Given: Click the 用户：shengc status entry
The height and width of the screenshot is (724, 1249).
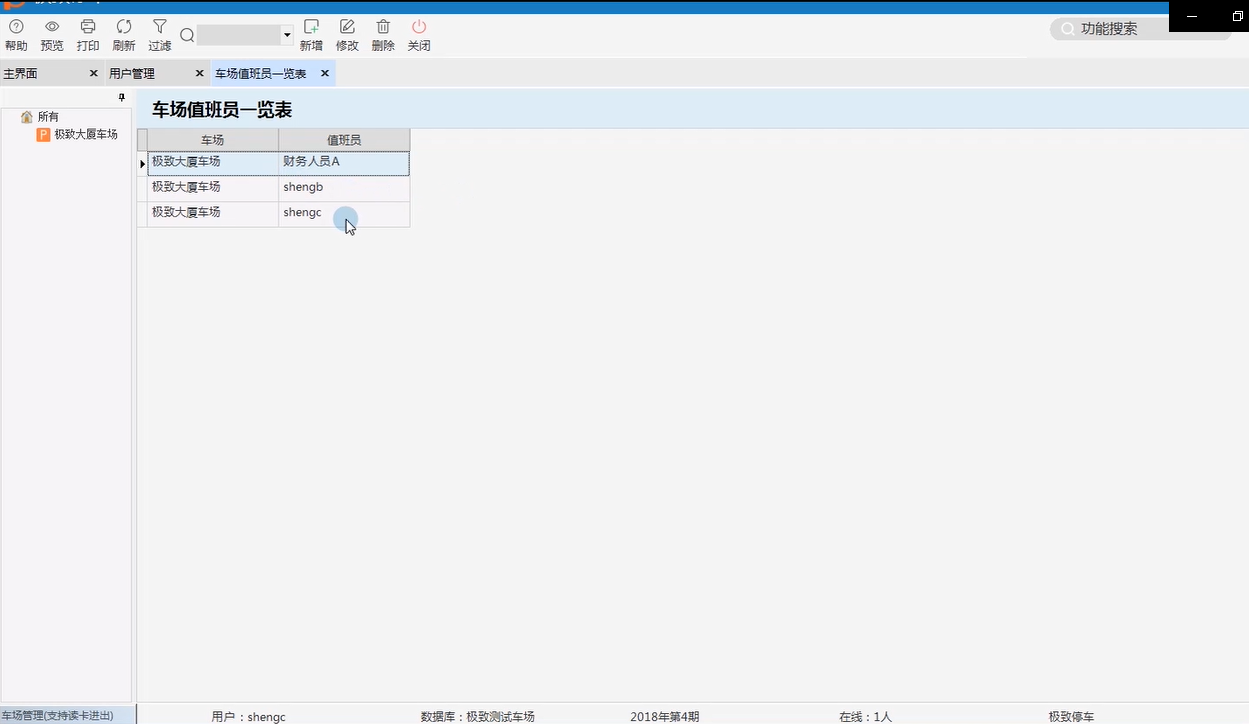Looking at the screenshot, I should 249,717.
